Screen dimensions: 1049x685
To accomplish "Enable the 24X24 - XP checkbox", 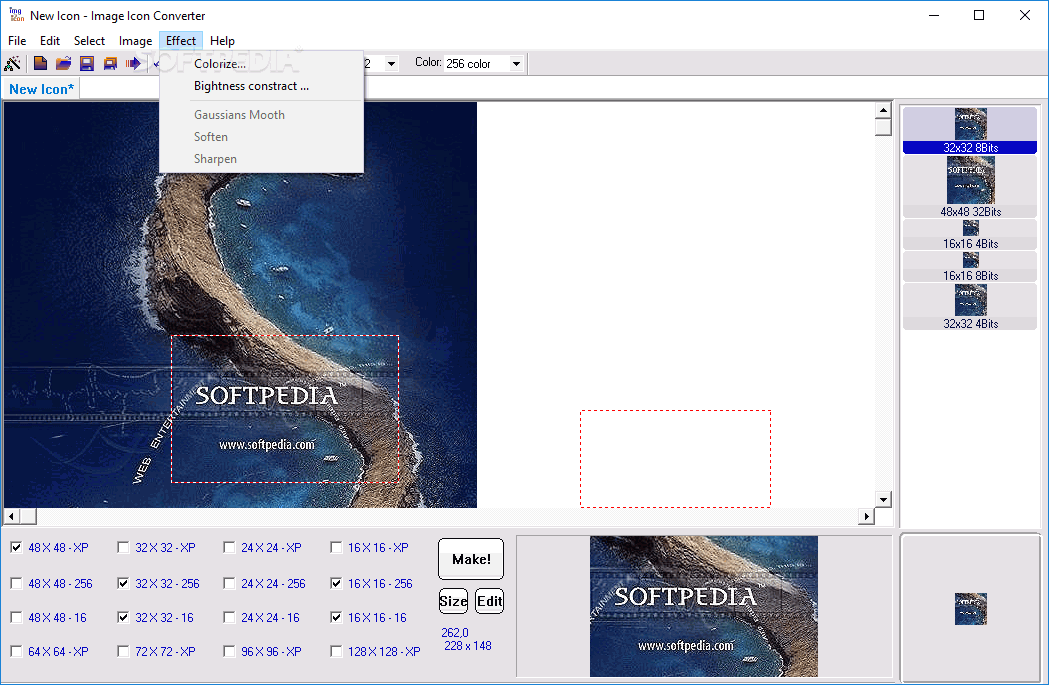I will 229,548.
